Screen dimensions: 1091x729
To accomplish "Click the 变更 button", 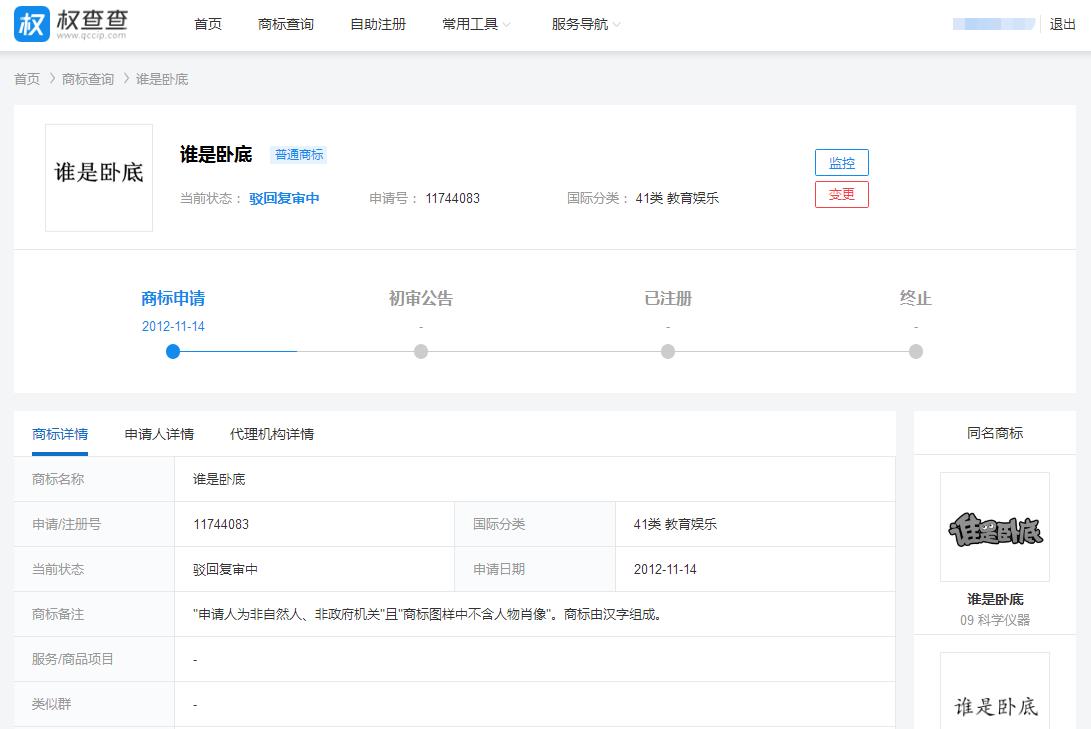I will (x=841, y=194).
